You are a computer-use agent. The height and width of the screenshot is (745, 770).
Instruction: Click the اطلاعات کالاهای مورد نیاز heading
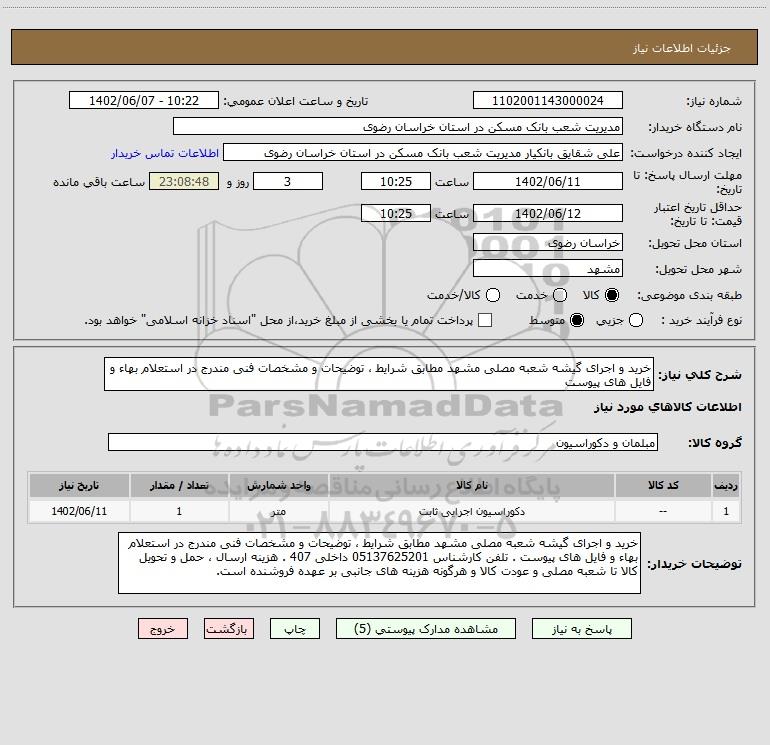click(x=668, y=407)
